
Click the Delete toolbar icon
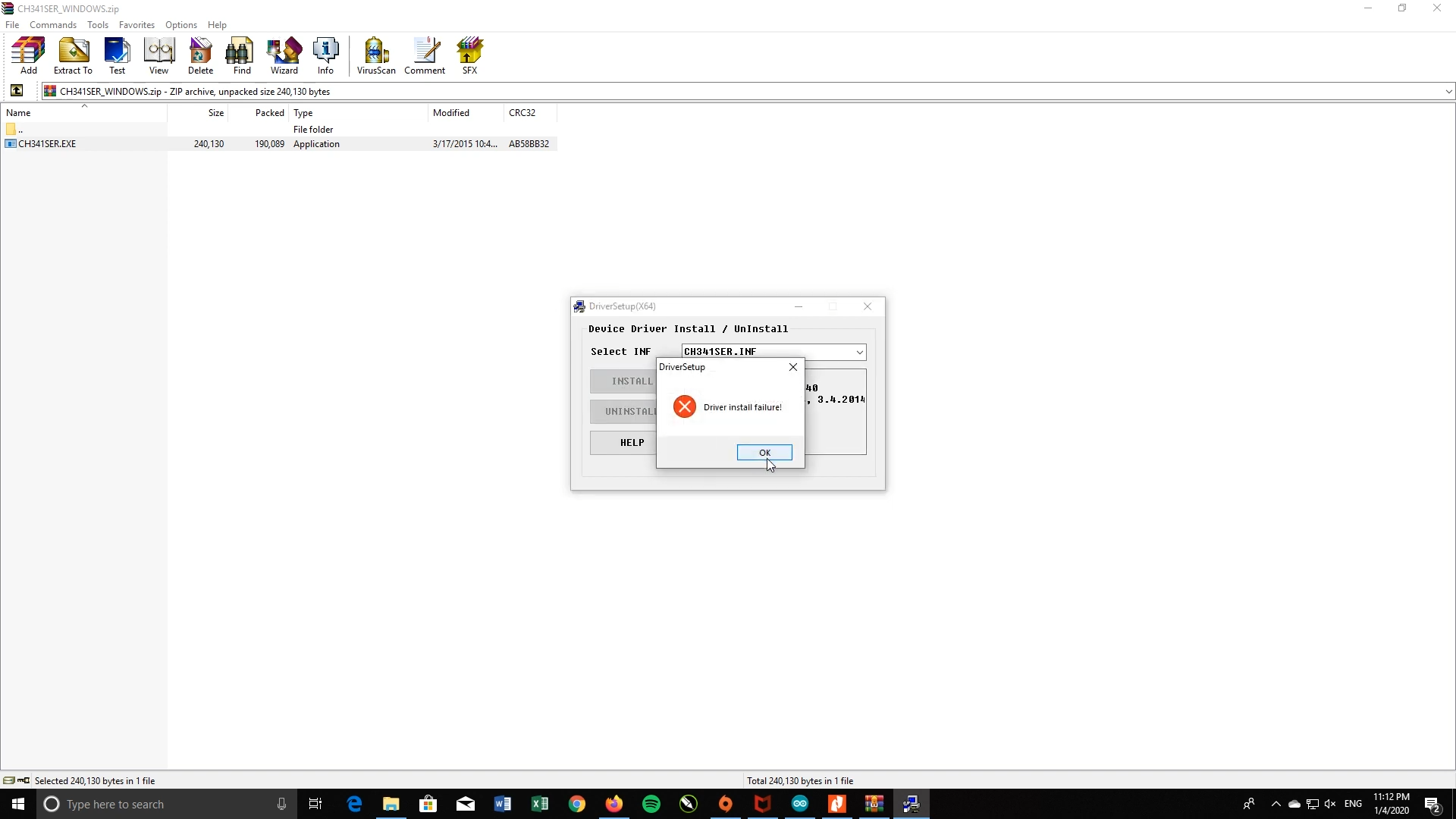200,55
